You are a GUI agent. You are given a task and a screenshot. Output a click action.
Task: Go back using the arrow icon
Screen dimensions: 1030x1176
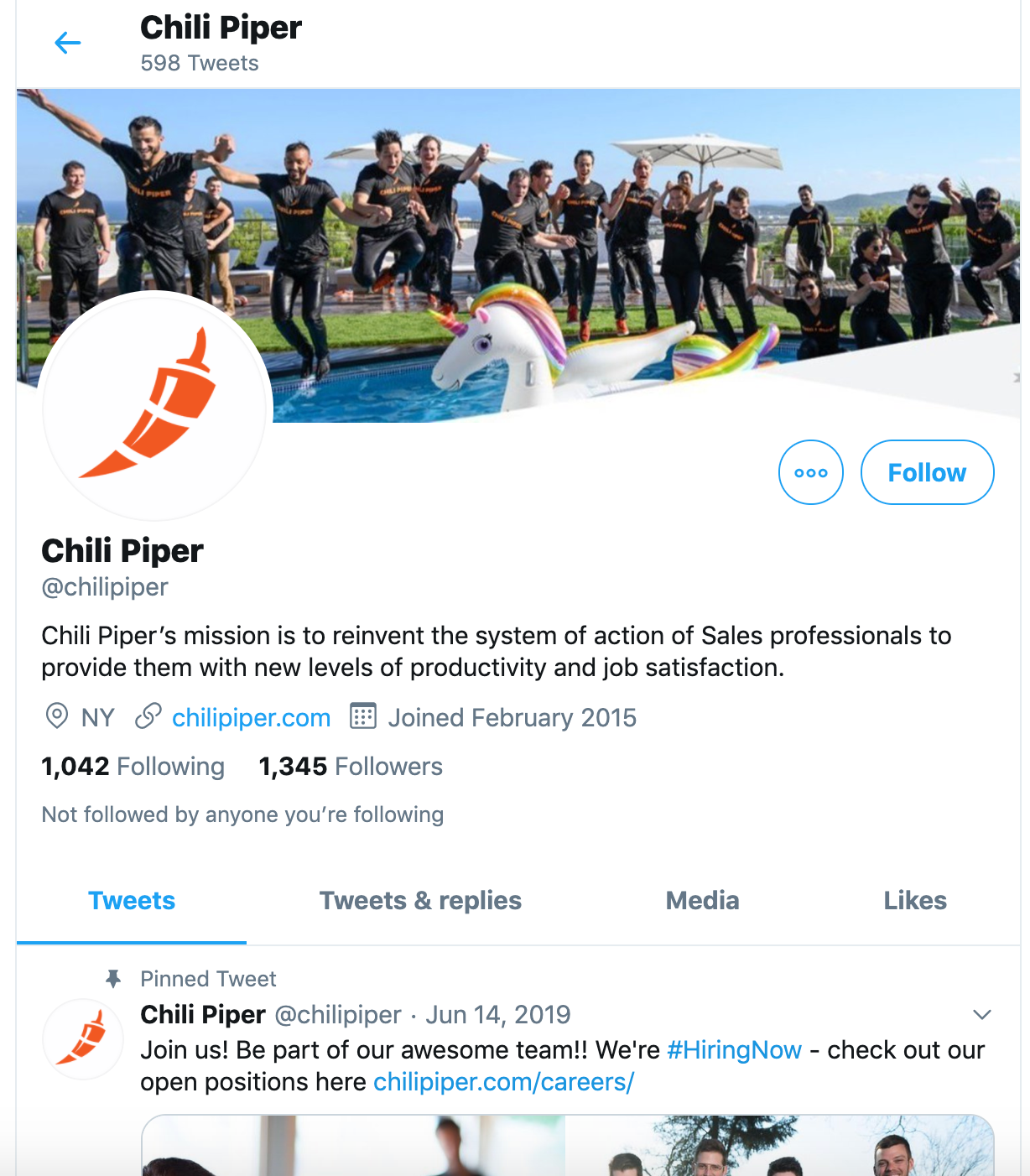[x=67, y=43]
